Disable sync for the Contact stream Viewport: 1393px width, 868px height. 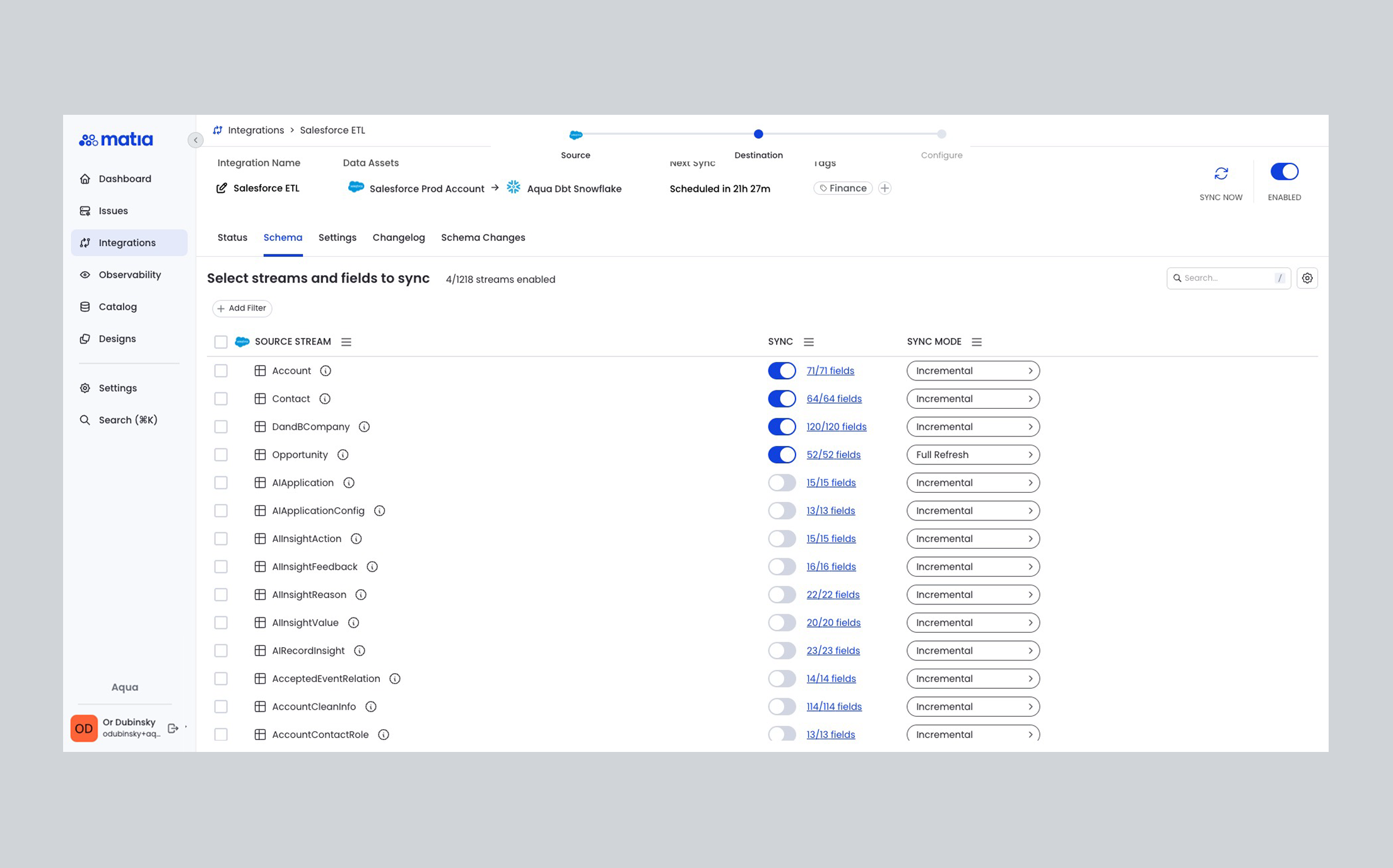(x=782, y=399)
